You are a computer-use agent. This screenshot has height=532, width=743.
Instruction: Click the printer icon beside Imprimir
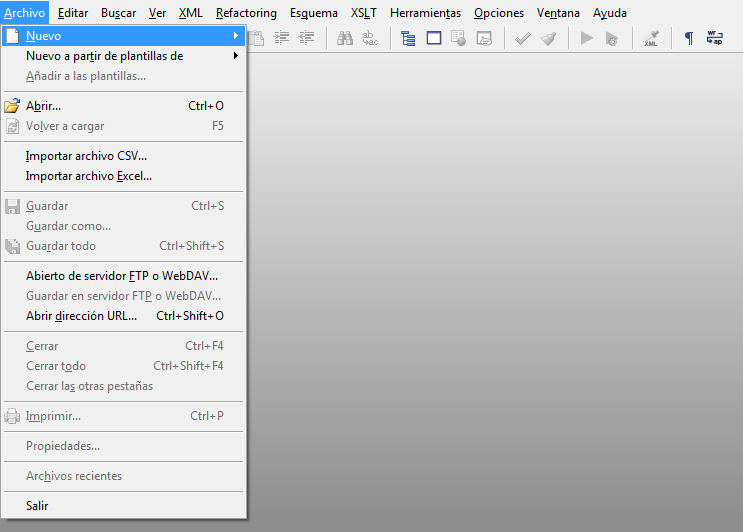coord(12,416)
